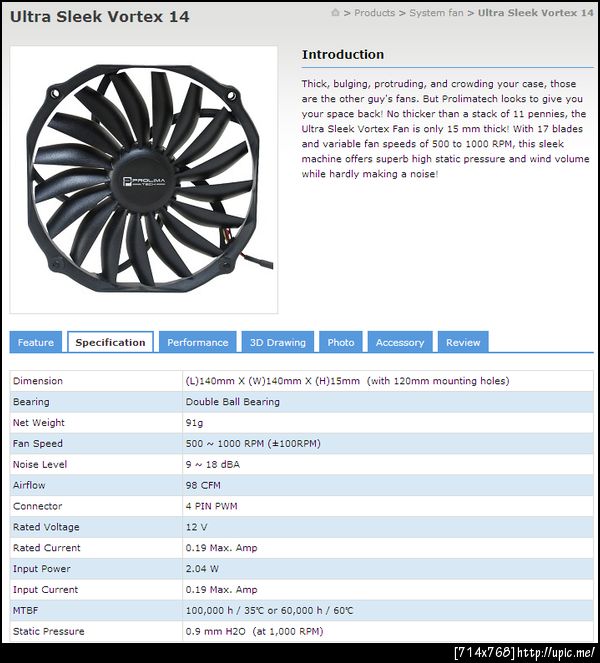Viewport: 600px width, 663px height.
Task: Click the Introduction heading
Action: (343, 55)
